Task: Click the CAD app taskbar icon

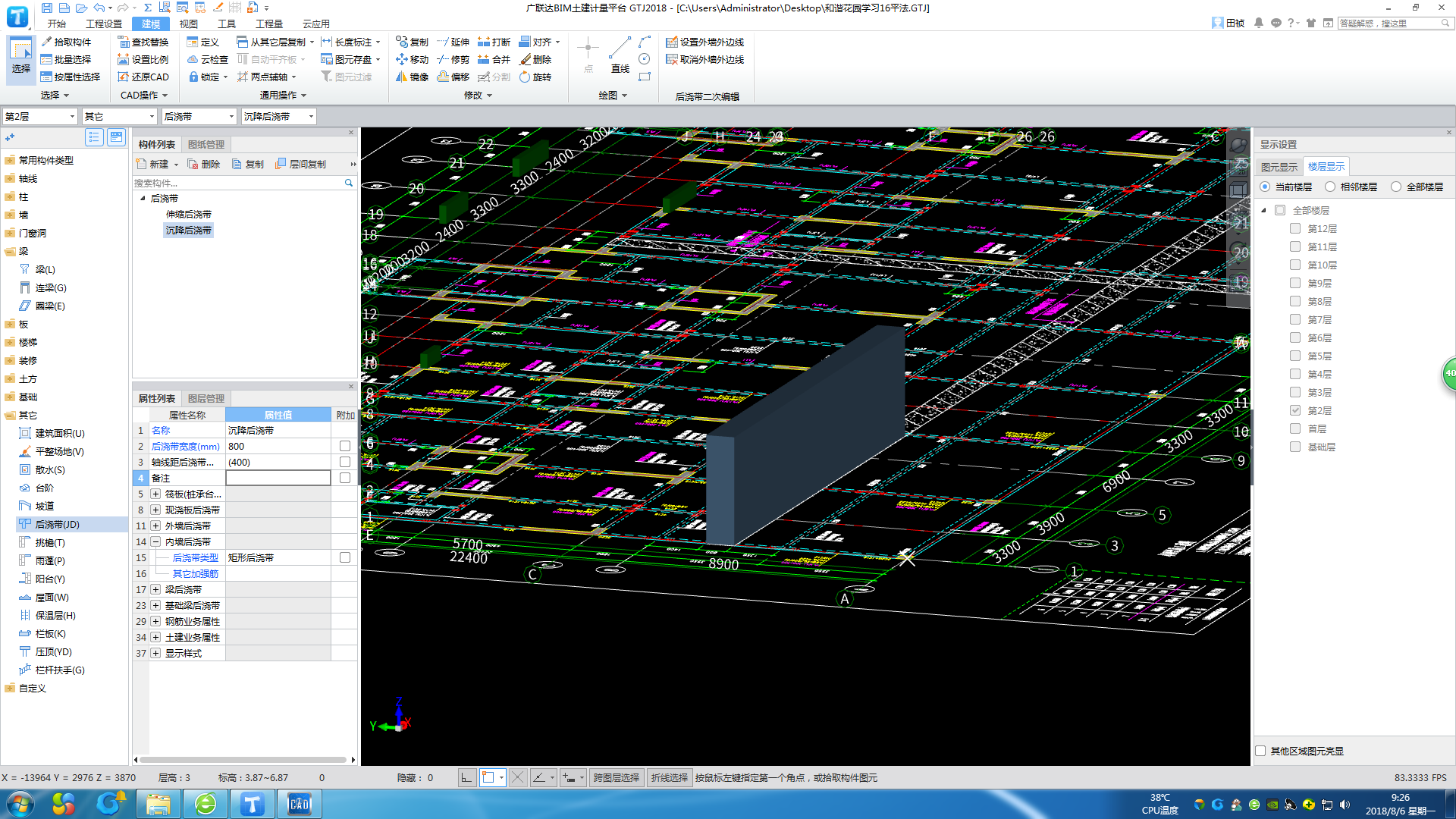Action: click(x=300, y=804)
